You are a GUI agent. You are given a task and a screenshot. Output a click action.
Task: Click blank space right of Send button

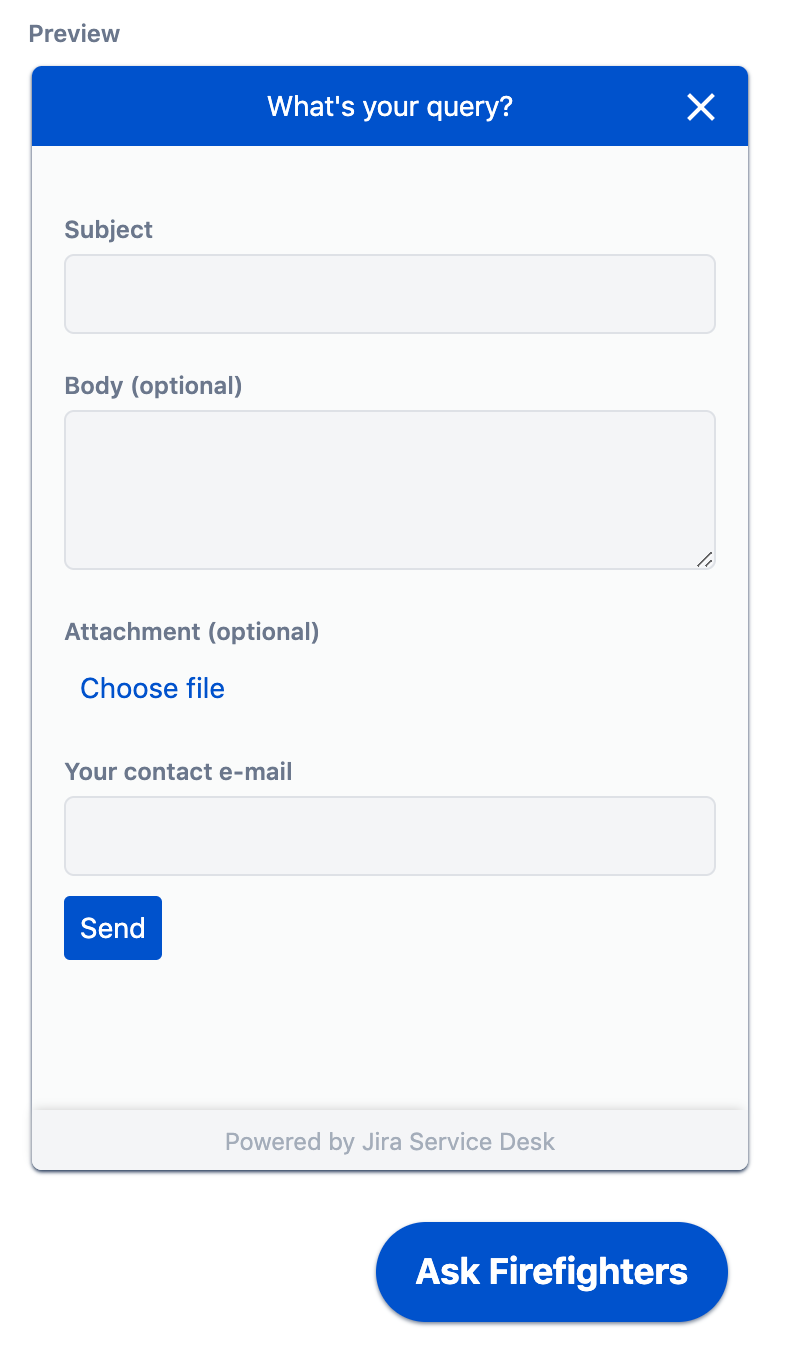pyautogui.click(x=440, y=928)
